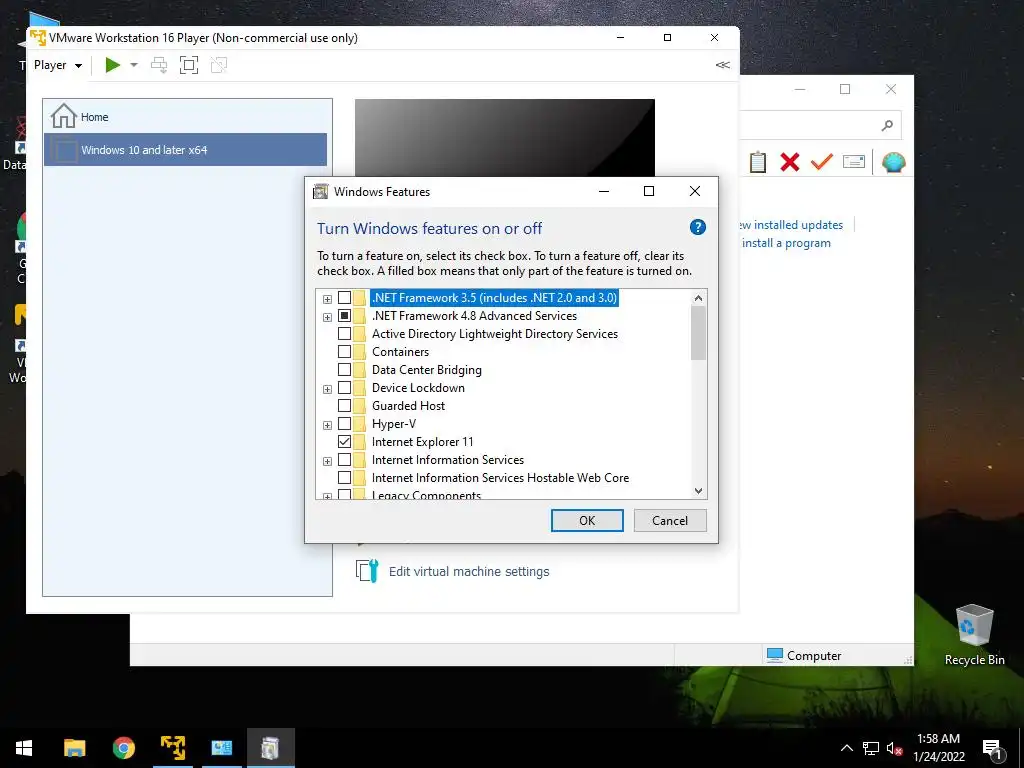
Task: Switch to Windows Features taskbar icon
Action: 271,748
